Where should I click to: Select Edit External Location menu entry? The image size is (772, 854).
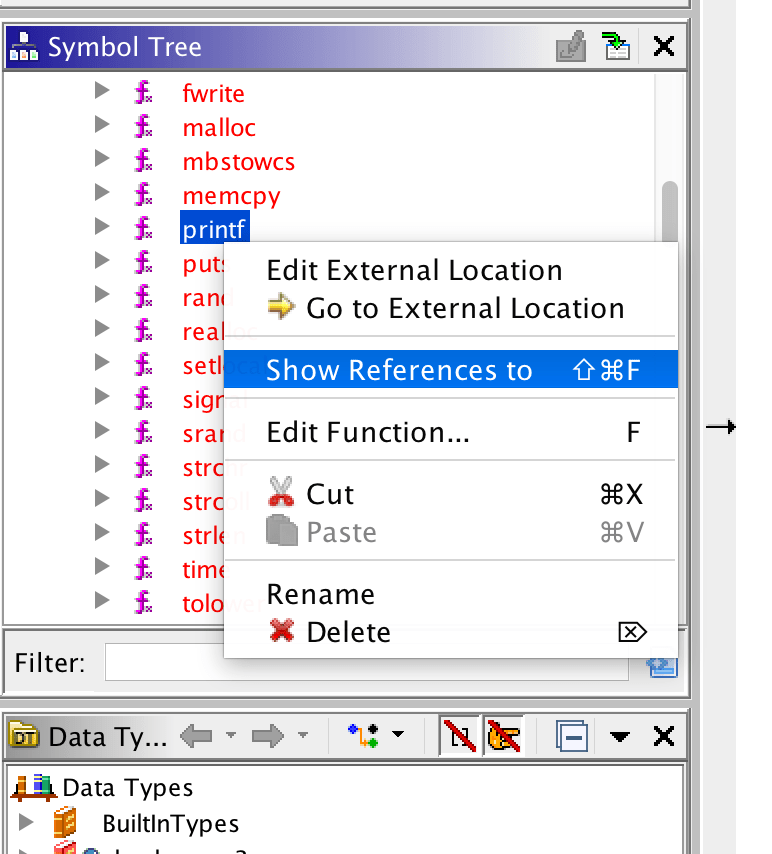tap(414, 270)
